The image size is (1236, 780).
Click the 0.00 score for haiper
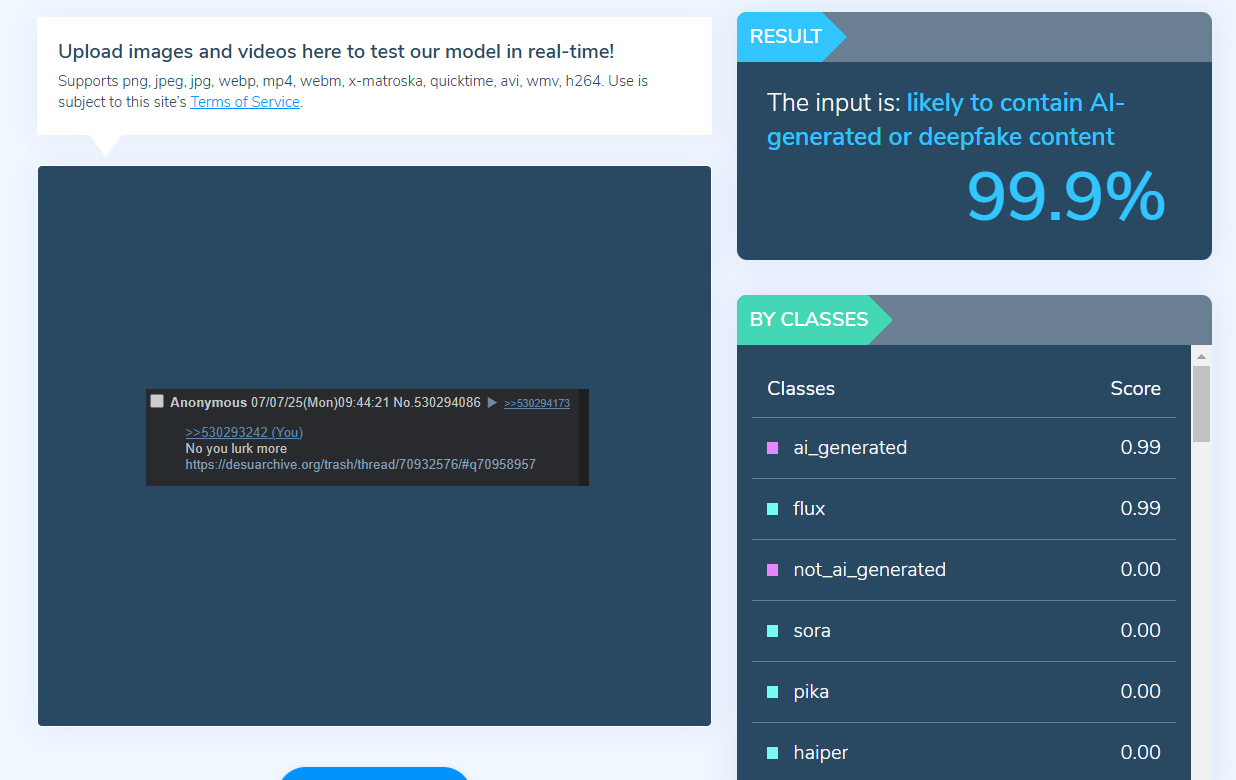[1140, 753]
